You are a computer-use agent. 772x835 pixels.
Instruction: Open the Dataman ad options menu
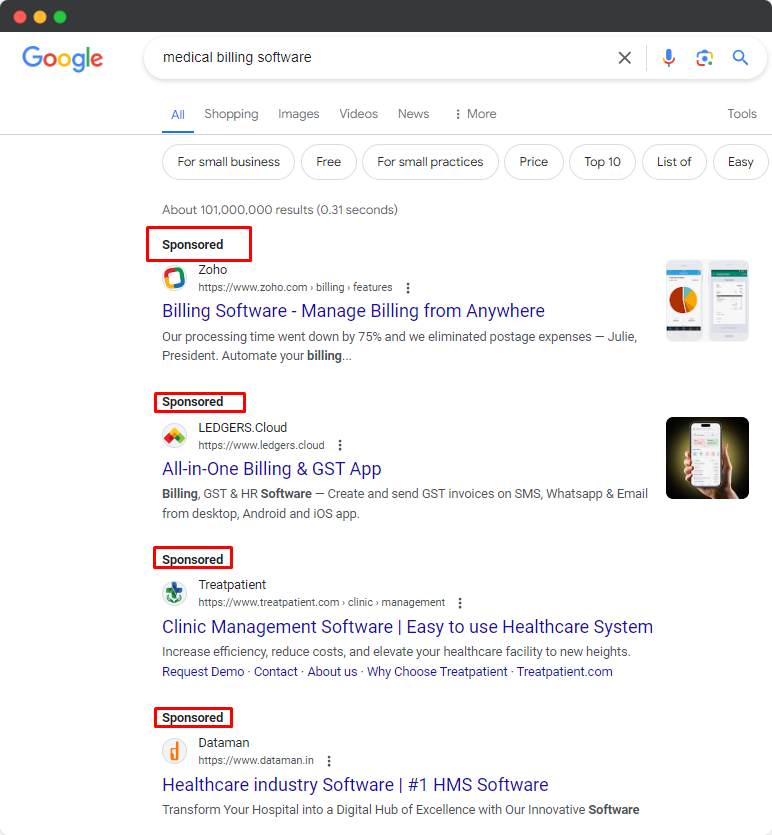coord(329,761)
